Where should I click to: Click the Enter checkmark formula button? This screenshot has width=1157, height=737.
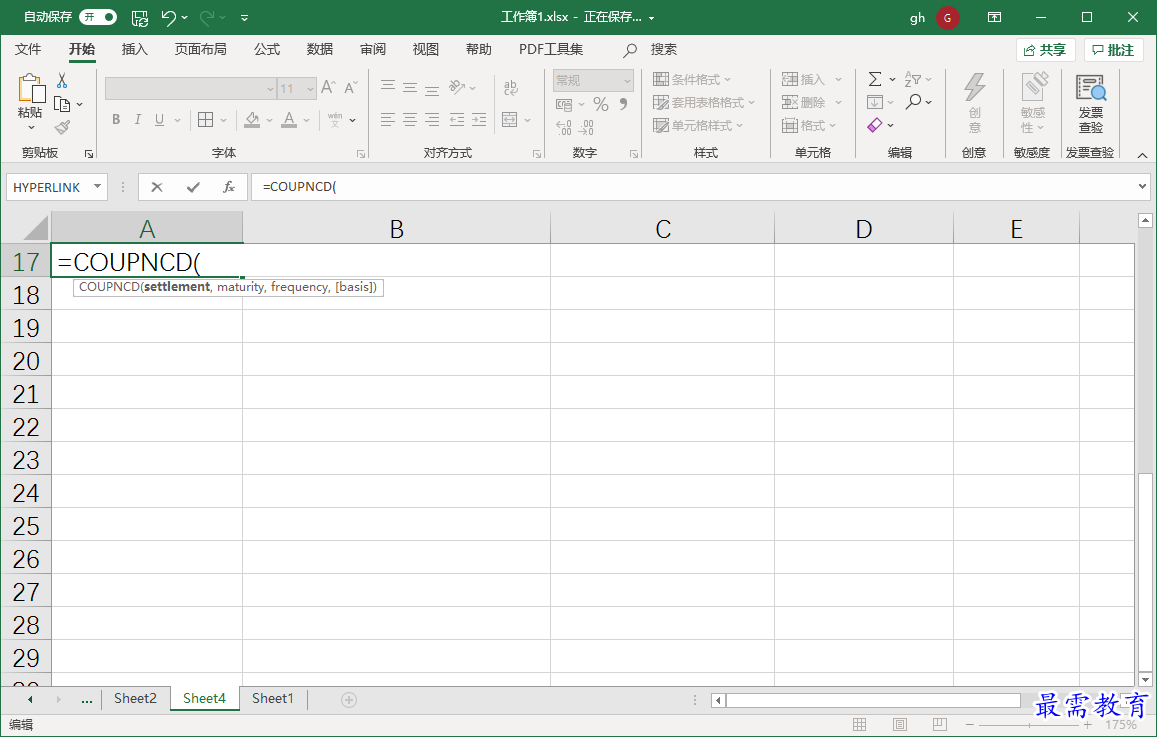pos(193,187)
